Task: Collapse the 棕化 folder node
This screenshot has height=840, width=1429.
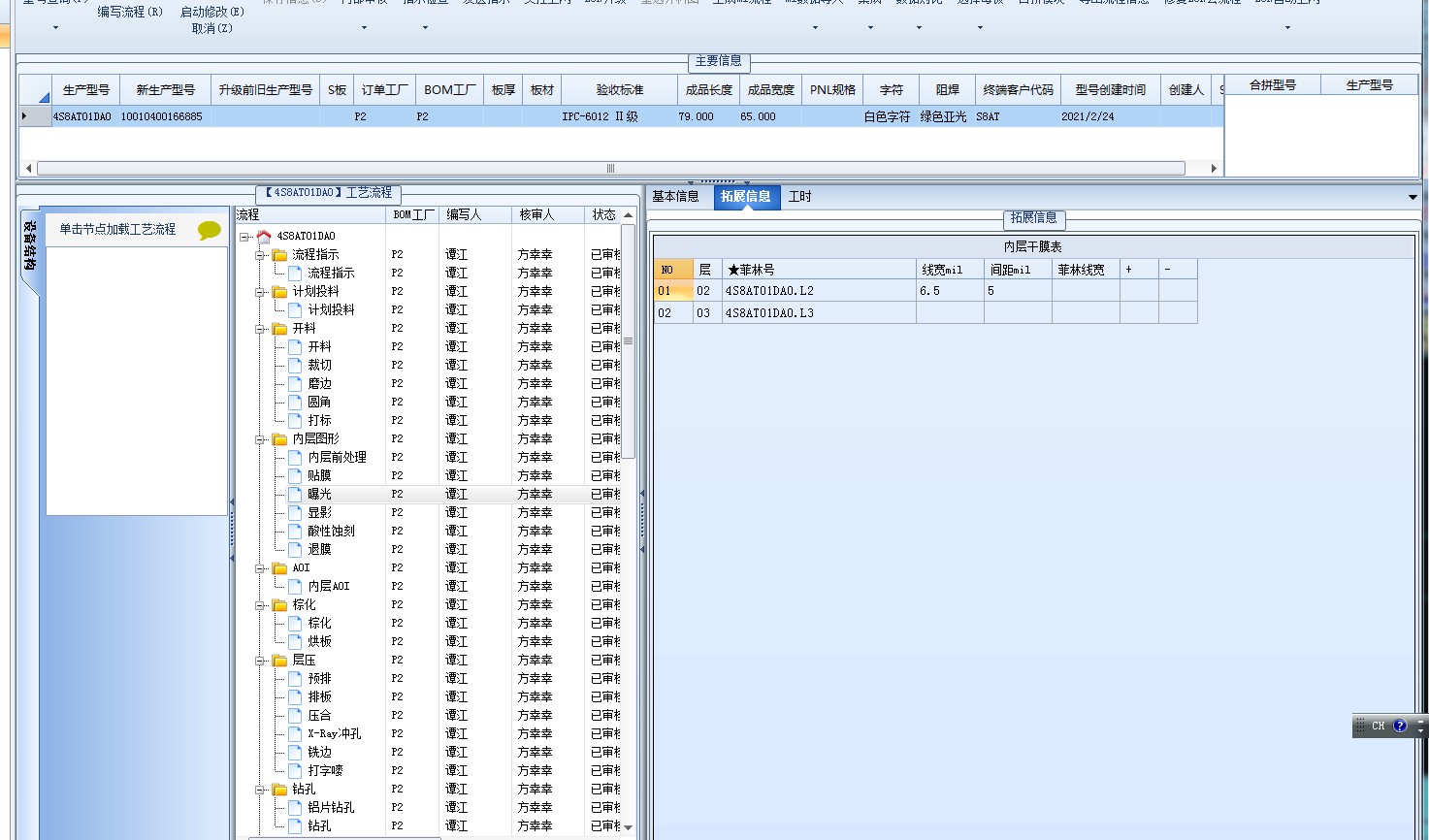Action: tap(261, 605)
